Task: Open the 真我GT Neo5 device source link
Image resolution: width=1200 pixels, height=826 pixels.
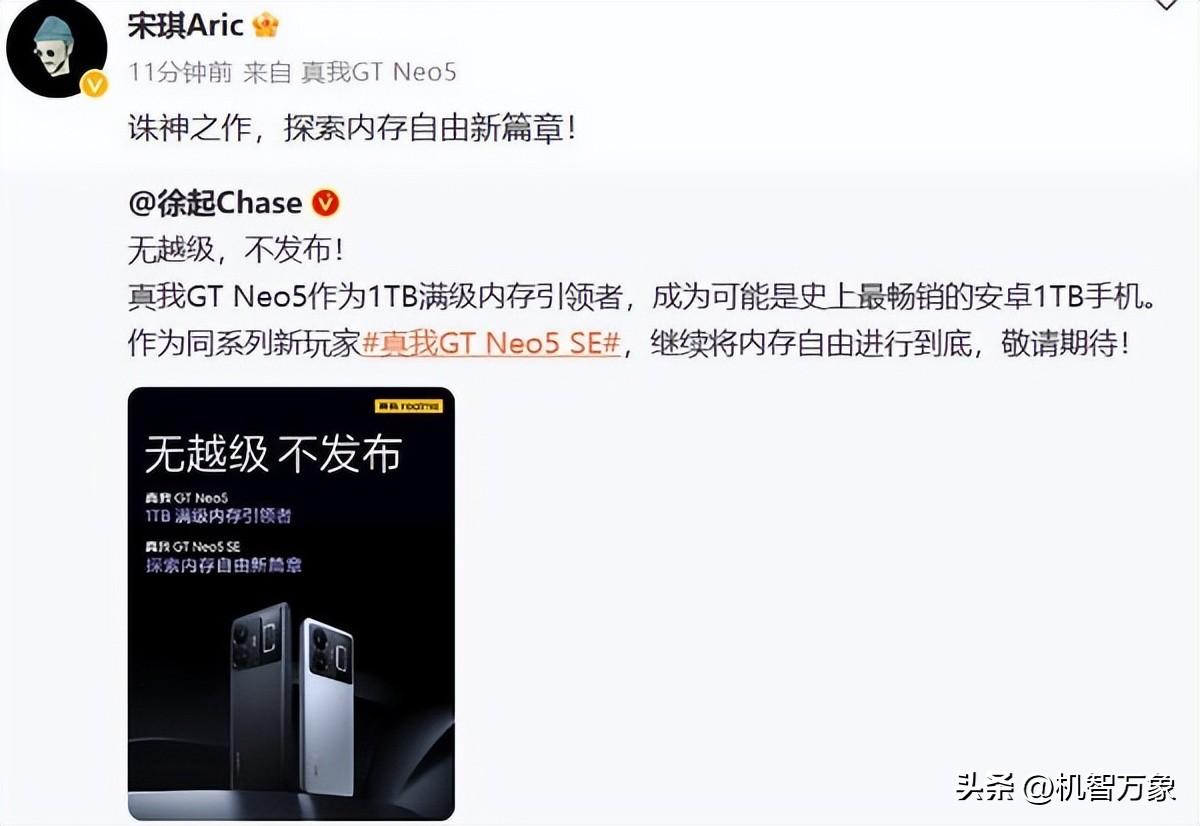Action: coord(380,73)
